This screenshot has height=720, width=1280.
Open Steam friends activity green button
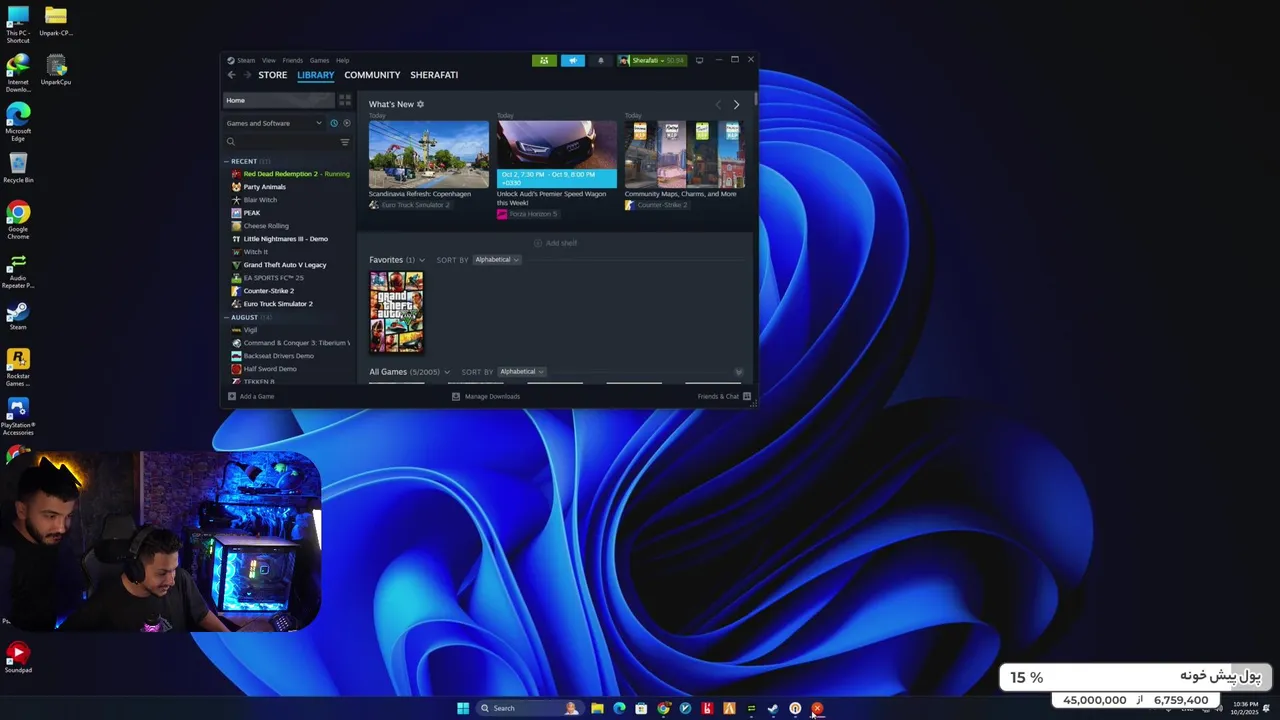click(x=544, y=60)
